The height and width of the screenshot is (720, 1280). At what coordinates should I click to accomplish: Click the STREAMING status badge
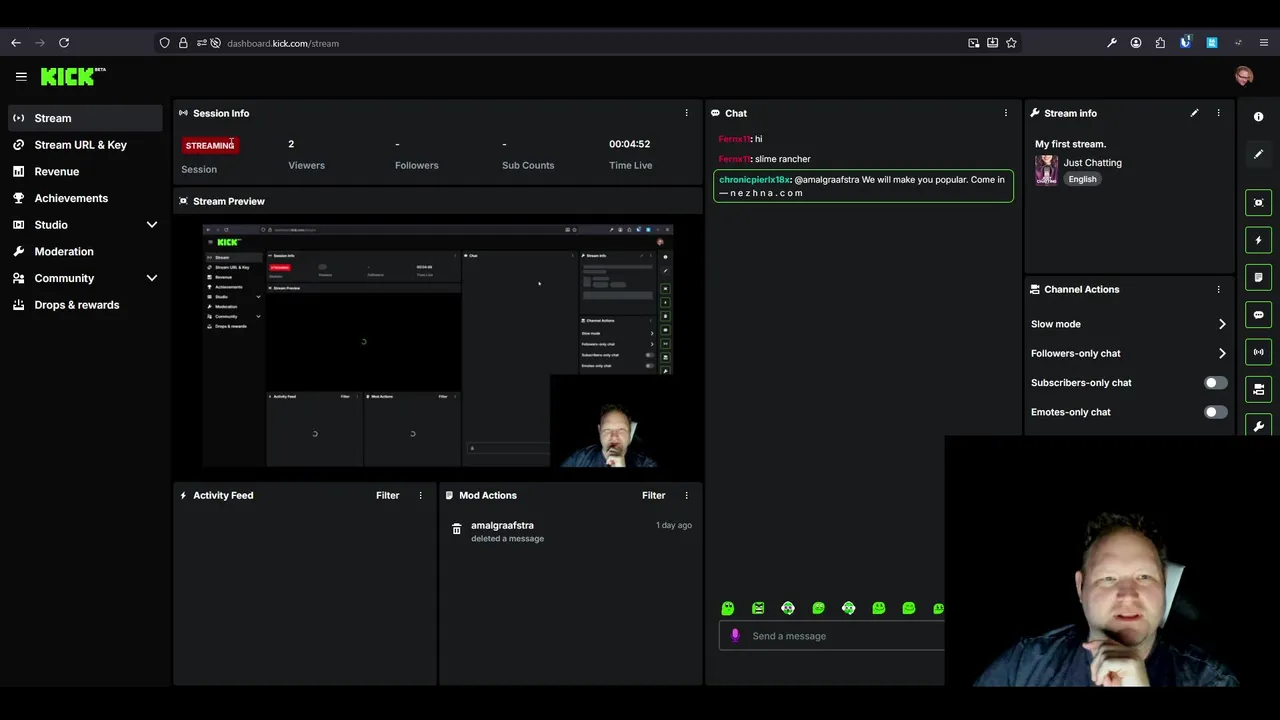click(x=209, y=146)
